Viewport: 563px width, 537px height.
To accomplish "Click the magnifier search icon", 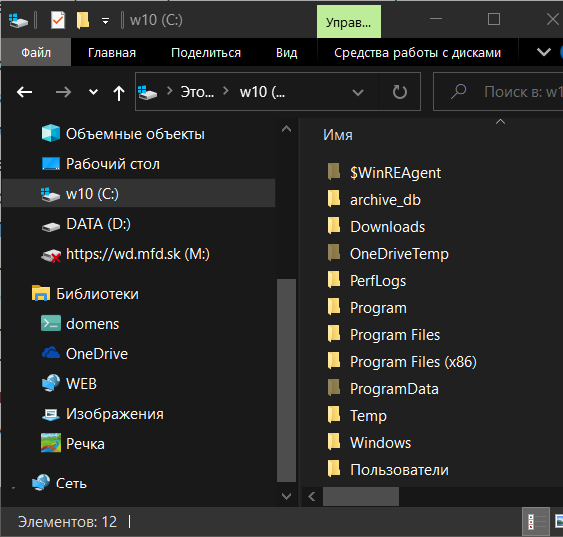I will 459,92.
